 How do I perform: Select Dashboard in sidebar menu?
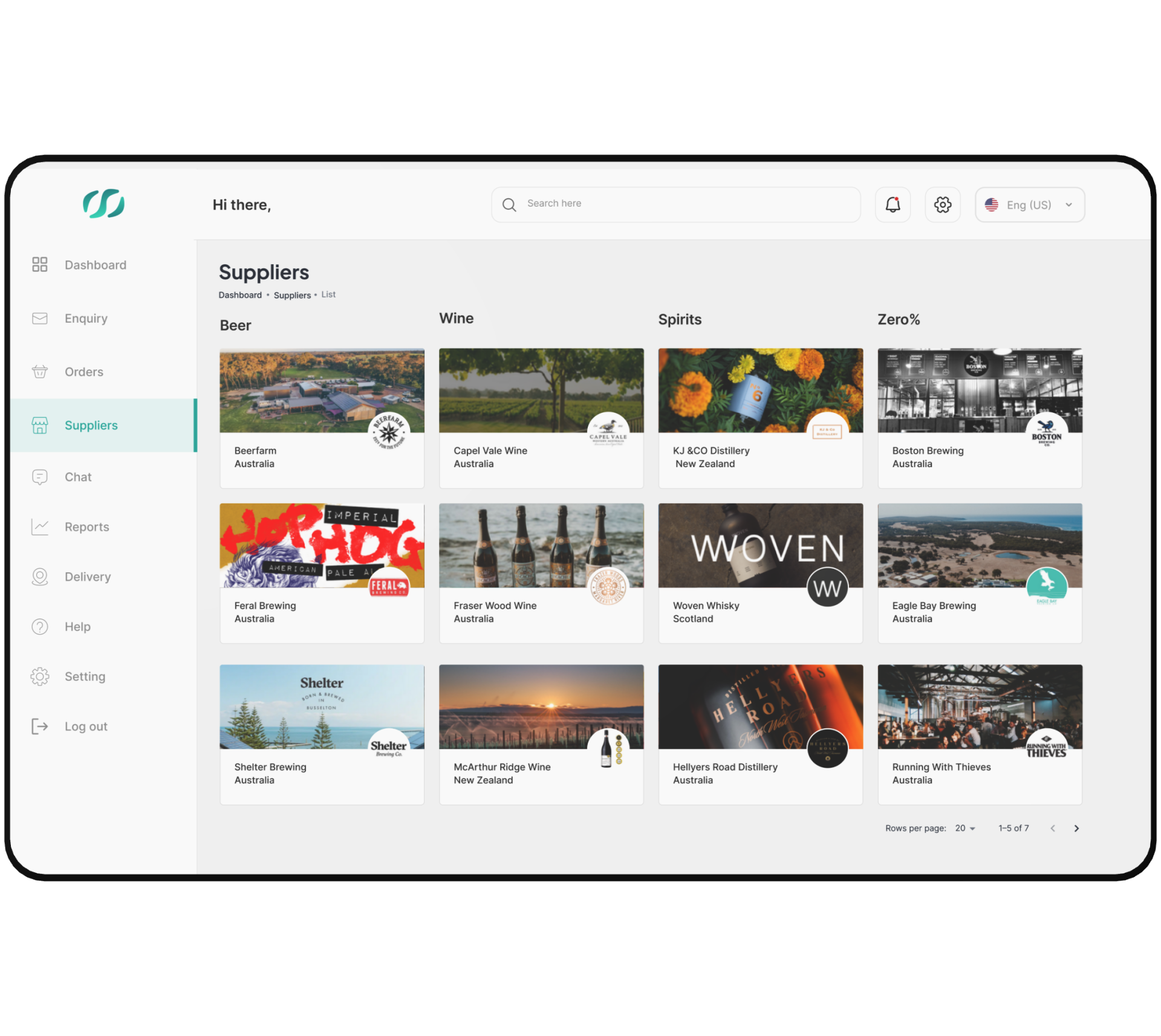click(x=96, y=265)
